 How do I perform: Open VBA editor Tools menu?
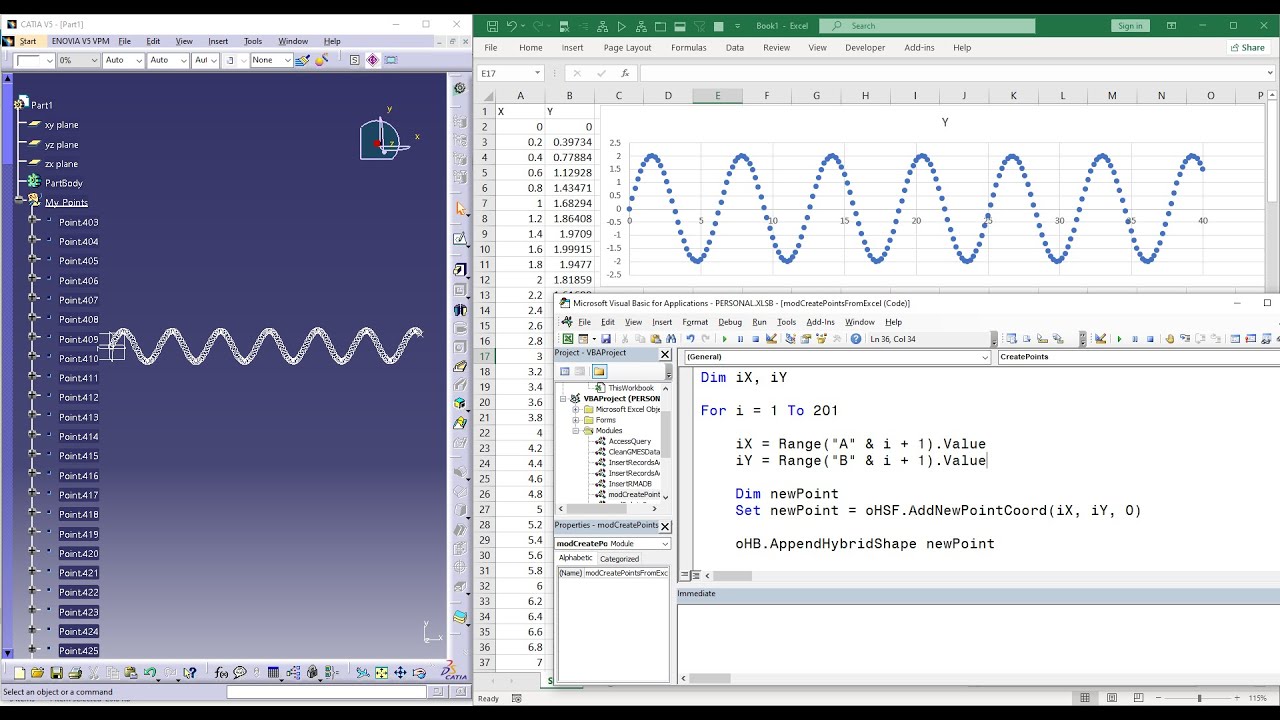click(x=786, y=322)
